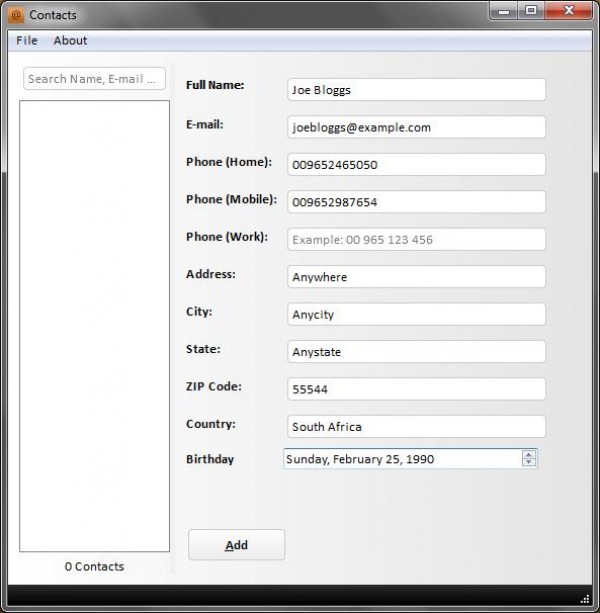The image size is (600, 613).
Task: Click the Country field South Africa
Action: click(416, 427)
